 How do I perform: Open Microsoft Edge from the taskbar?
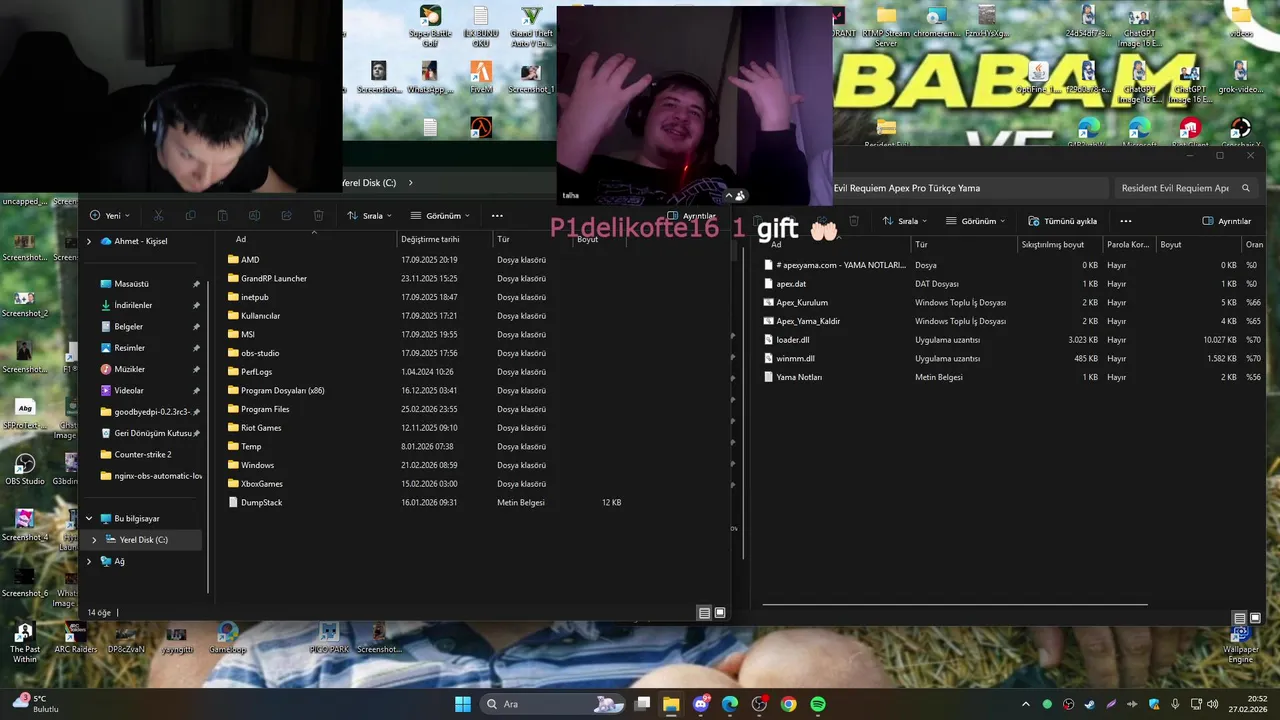coord(730,704)
